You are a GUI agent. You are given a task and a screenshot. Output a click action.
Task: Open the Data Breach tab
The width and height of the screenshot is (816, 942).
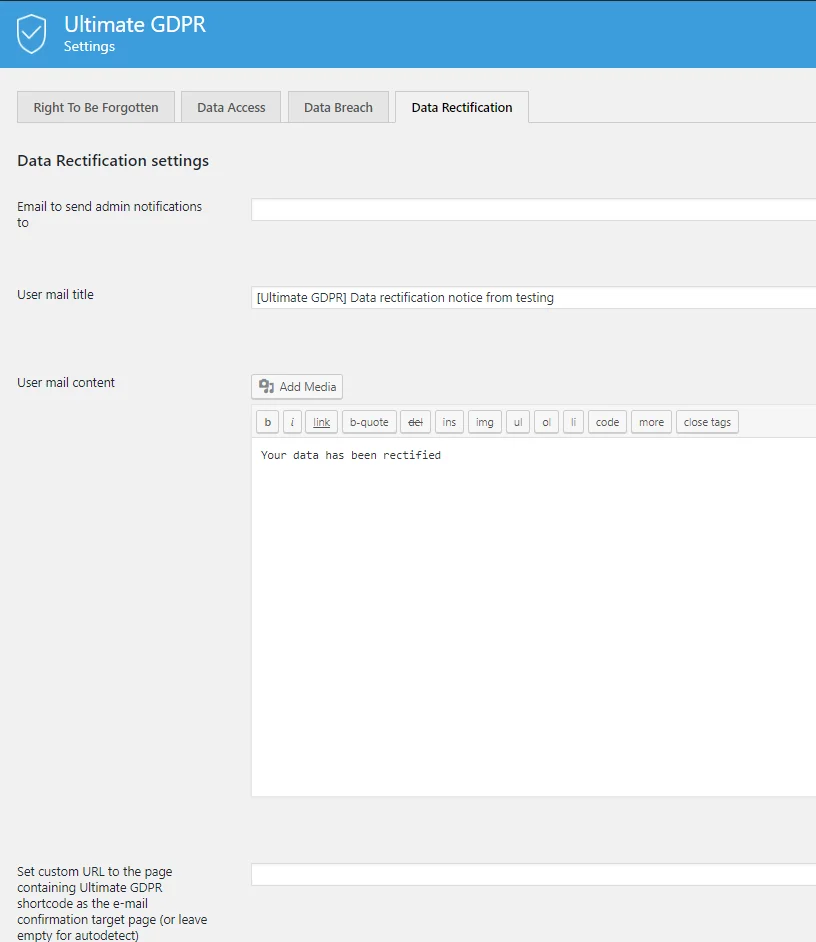point(338,106)
